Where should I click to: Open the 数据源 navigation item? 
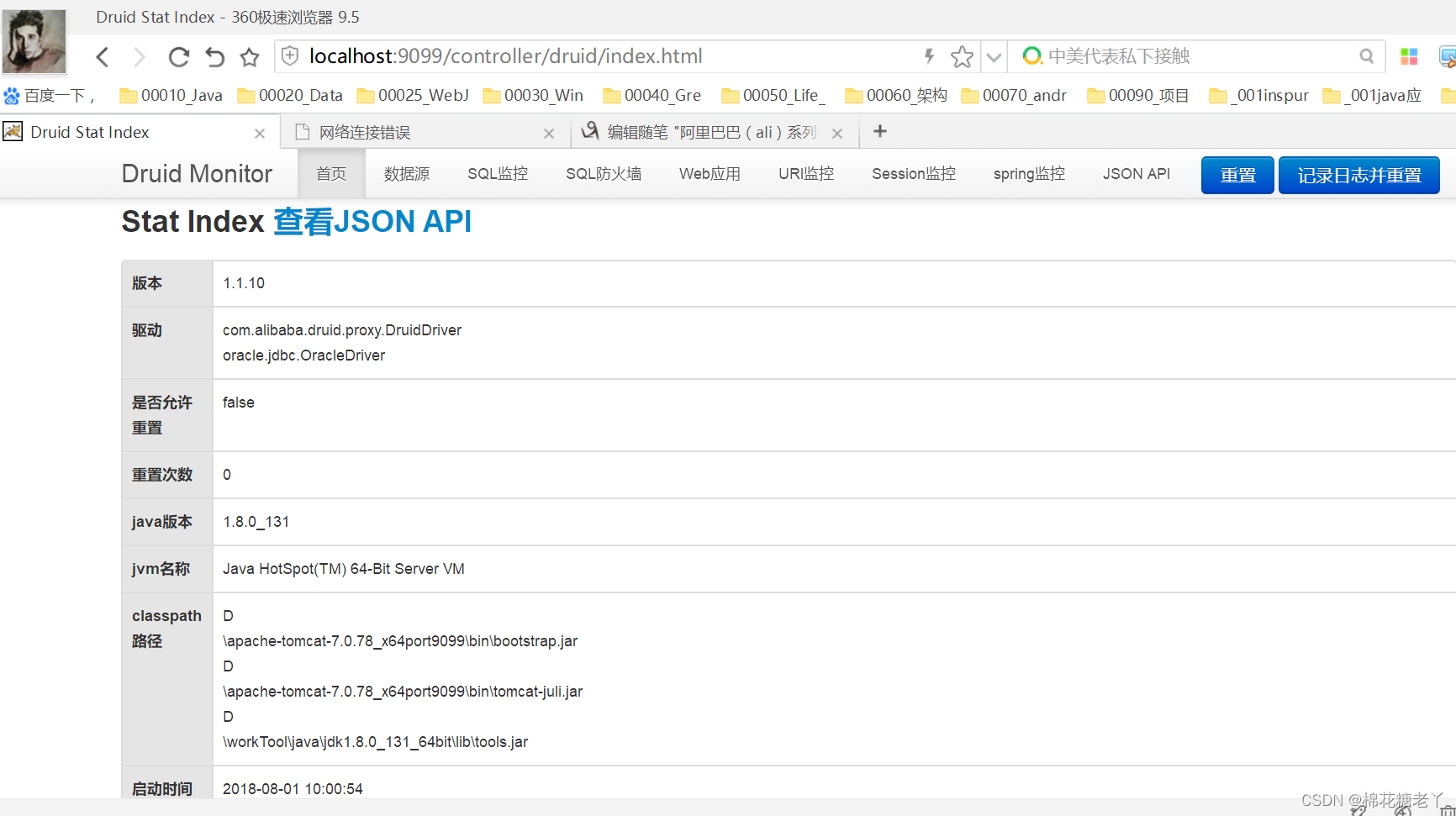(407, 173)
